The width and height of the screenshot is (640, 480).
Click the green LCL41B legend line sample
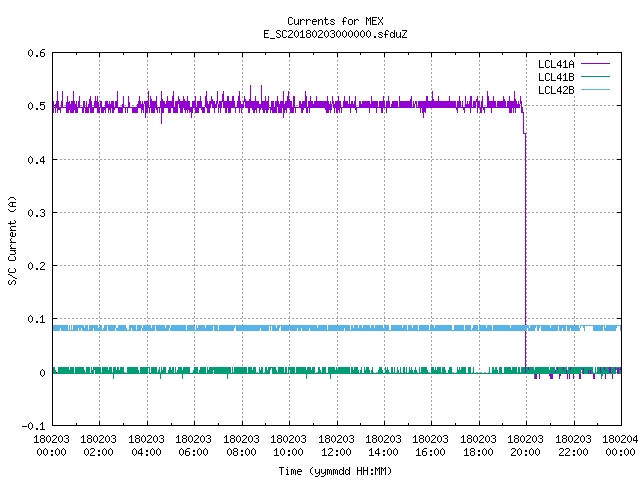595,77
